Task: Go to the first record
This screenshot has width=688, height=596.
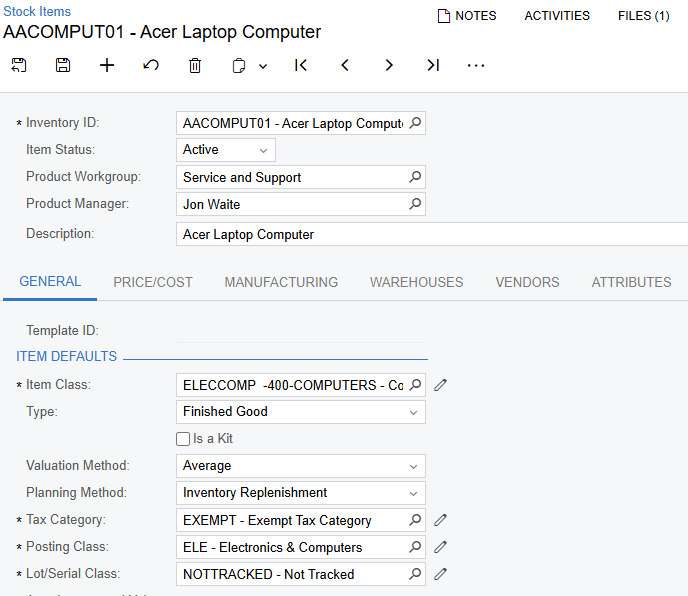Action: coord(301,65)
